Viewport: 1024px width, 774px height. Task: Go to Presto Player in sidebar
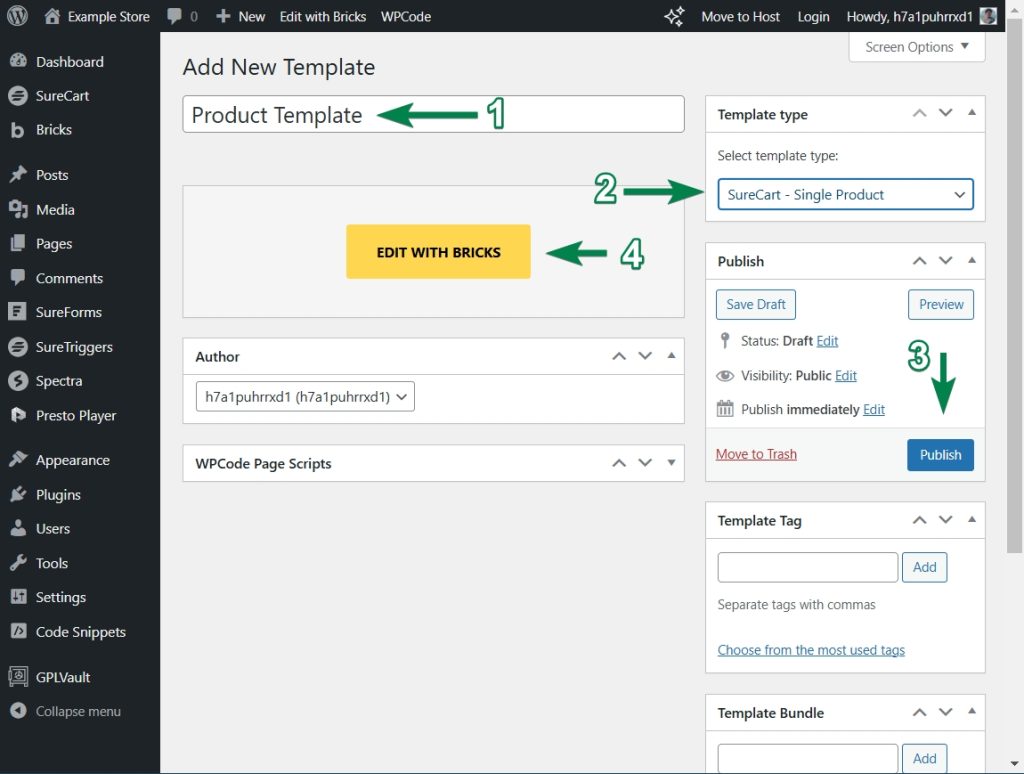(75, 416)
